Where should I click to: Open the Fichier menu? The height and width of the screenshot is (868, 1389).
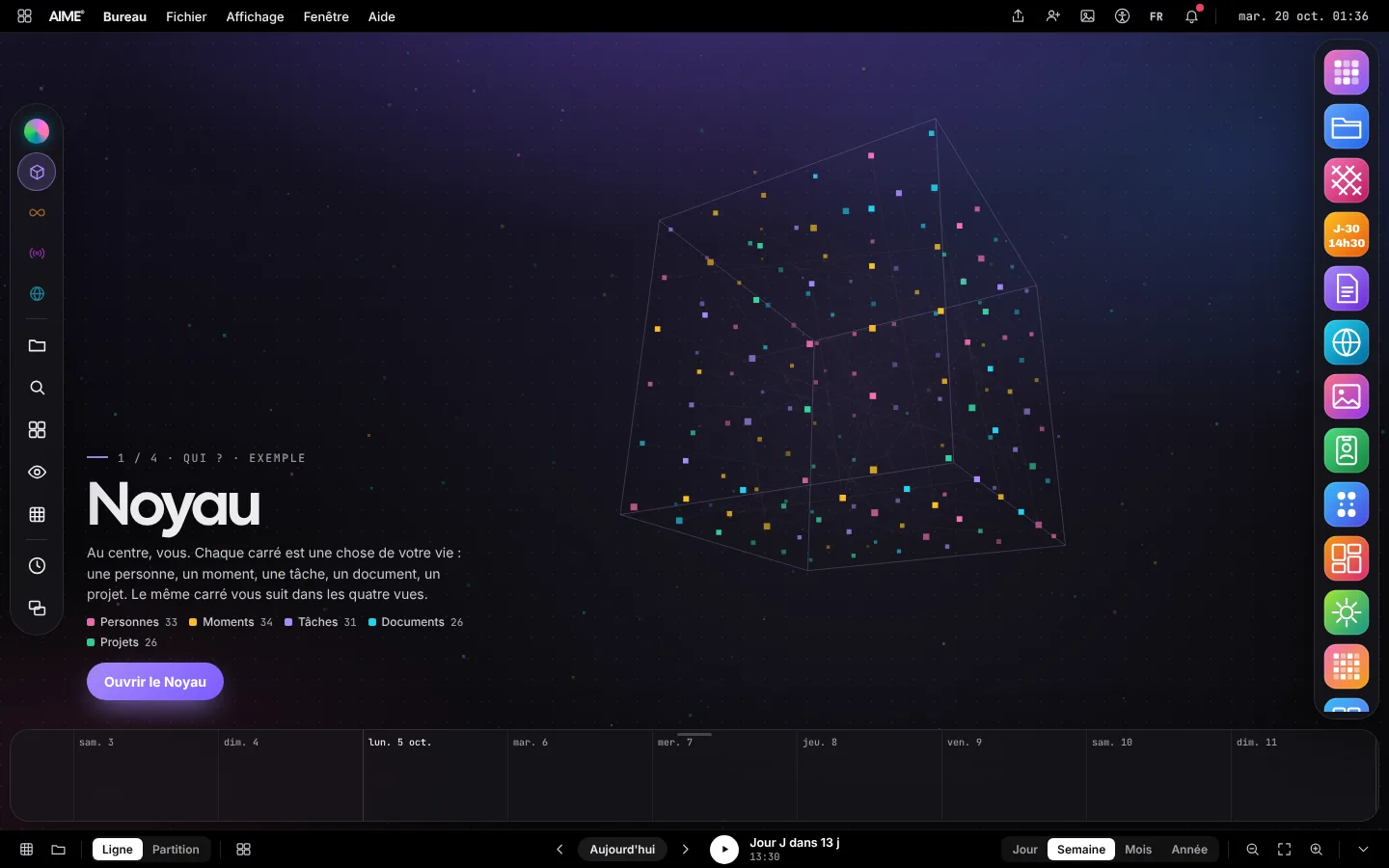(x=186, y=16)
